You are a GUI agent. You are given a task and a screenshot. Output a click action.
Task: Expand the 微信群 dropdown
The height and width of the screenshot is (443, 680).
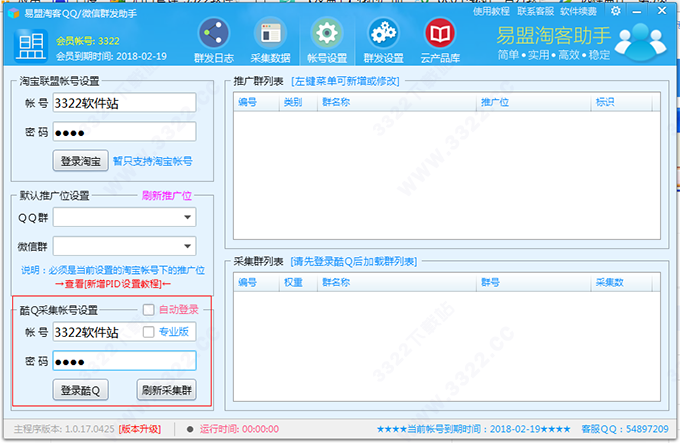coord(187,246)
